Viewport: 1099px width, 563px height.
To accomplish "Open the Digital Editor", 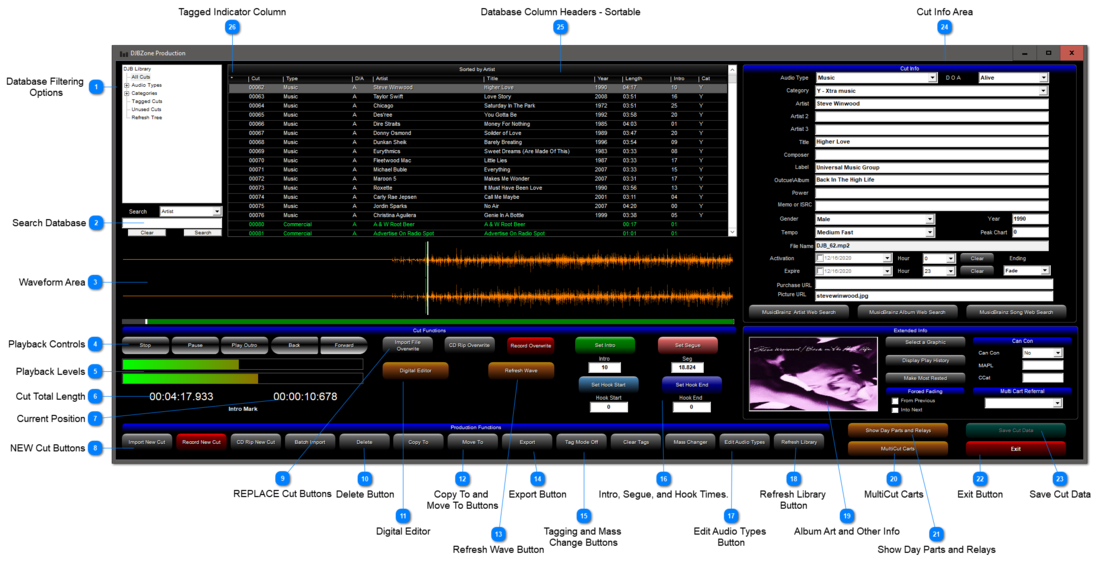I will [415, 370].
